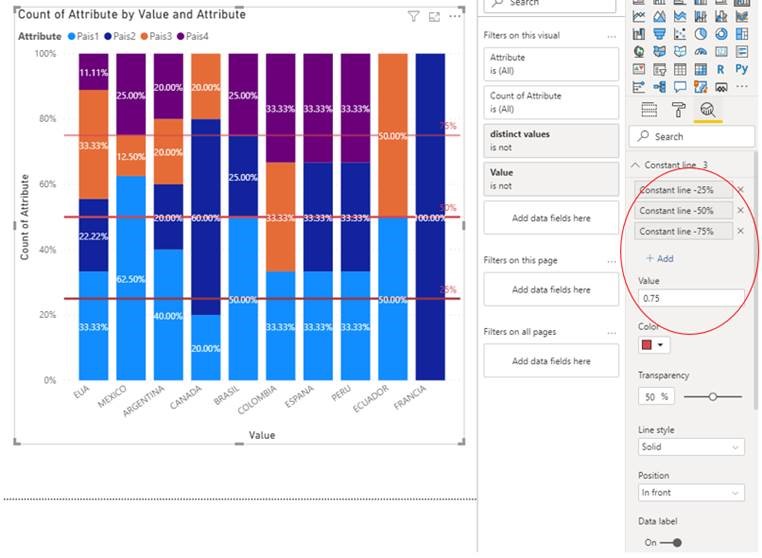Select the Treemap visualization icon
762x558 pixels.
coord(742,34)
